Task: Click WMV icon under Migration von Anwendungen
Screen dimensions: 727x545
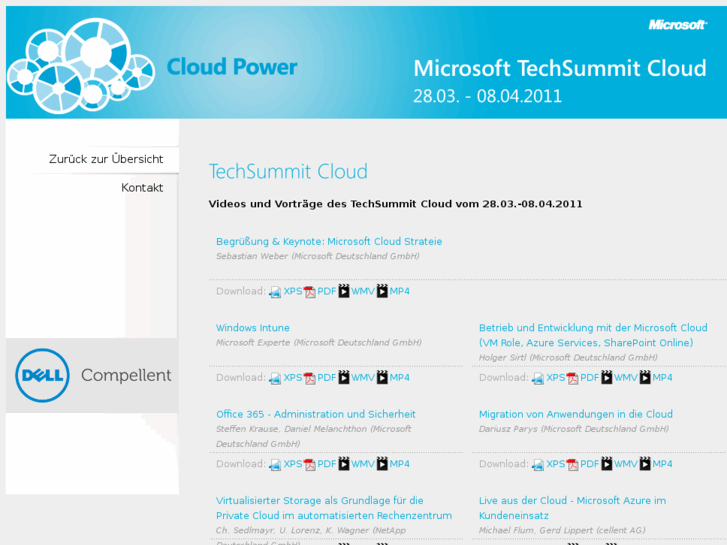Action: click(x=607, y=464)
